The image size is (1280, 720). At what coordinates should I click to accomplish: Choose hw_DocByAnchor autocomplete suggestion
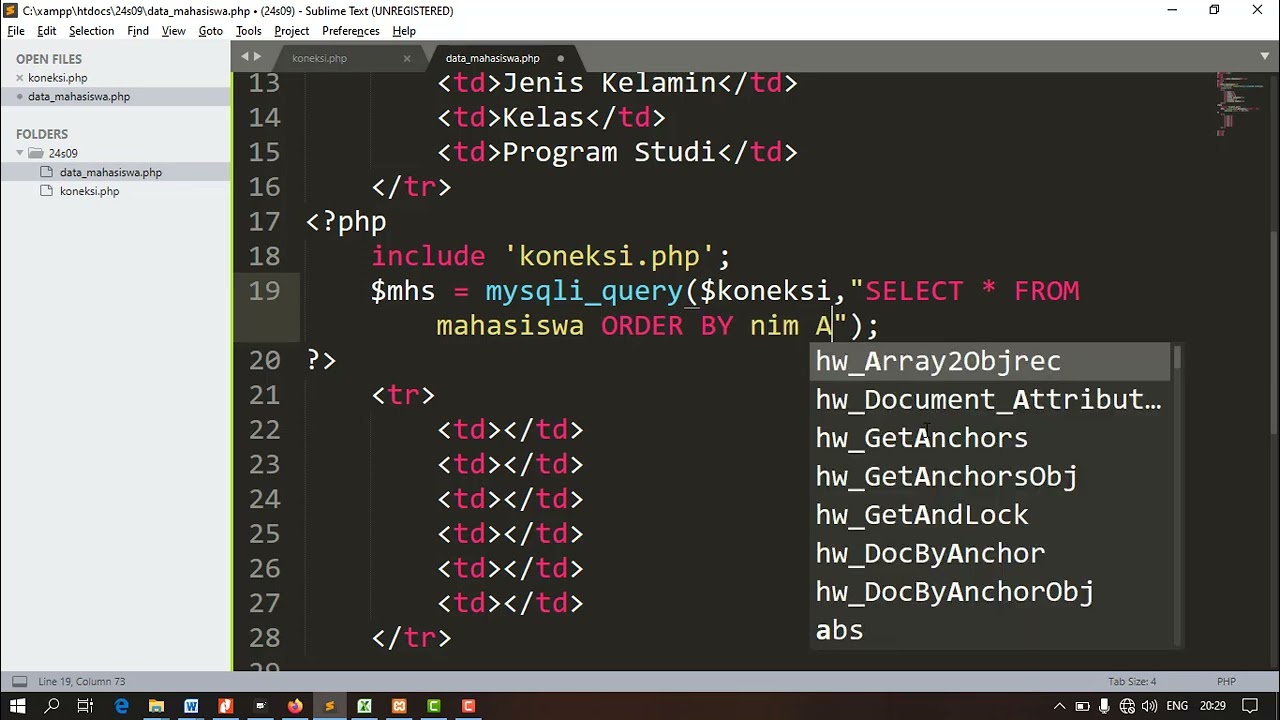(990, 553)
